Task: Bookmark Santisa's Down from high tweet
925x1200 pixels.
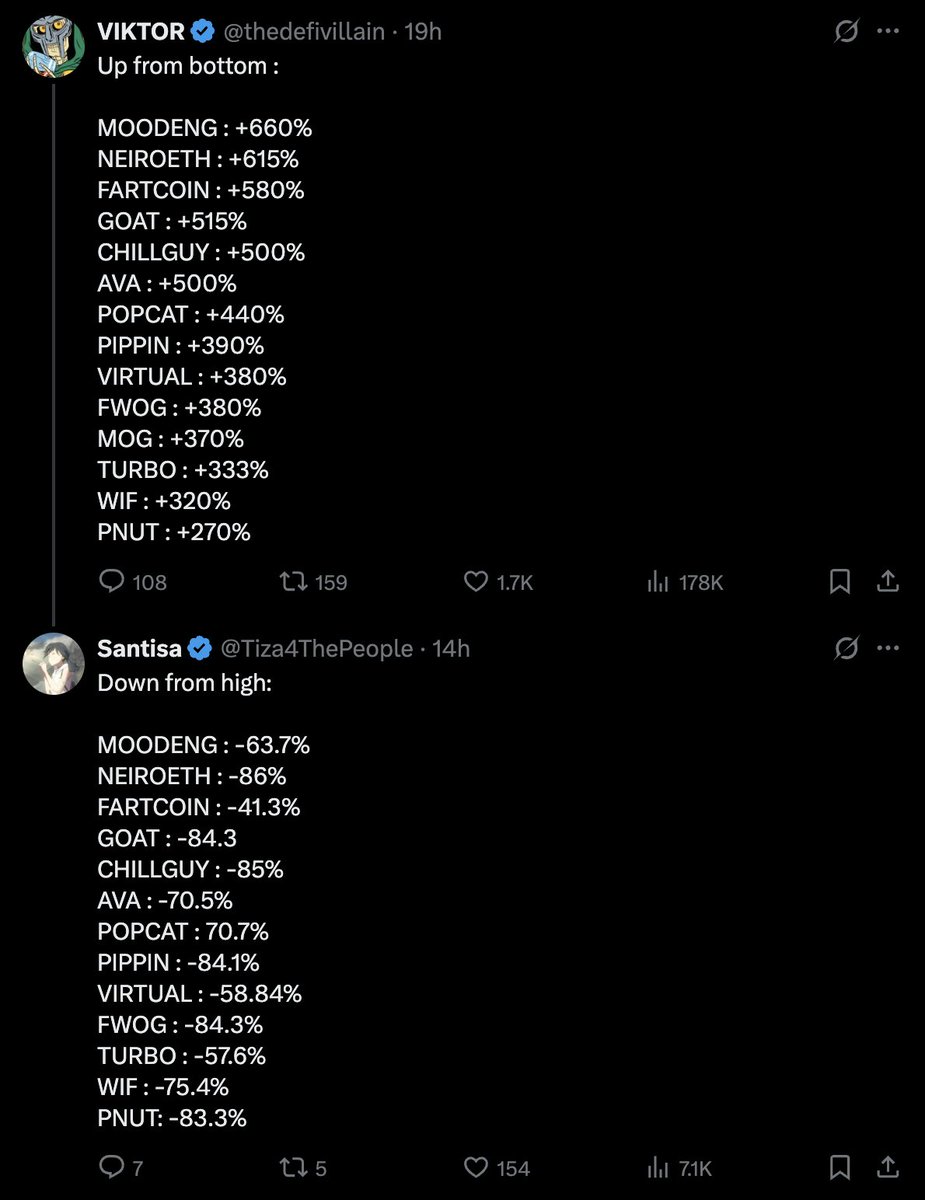Action: coord(840,1167)
